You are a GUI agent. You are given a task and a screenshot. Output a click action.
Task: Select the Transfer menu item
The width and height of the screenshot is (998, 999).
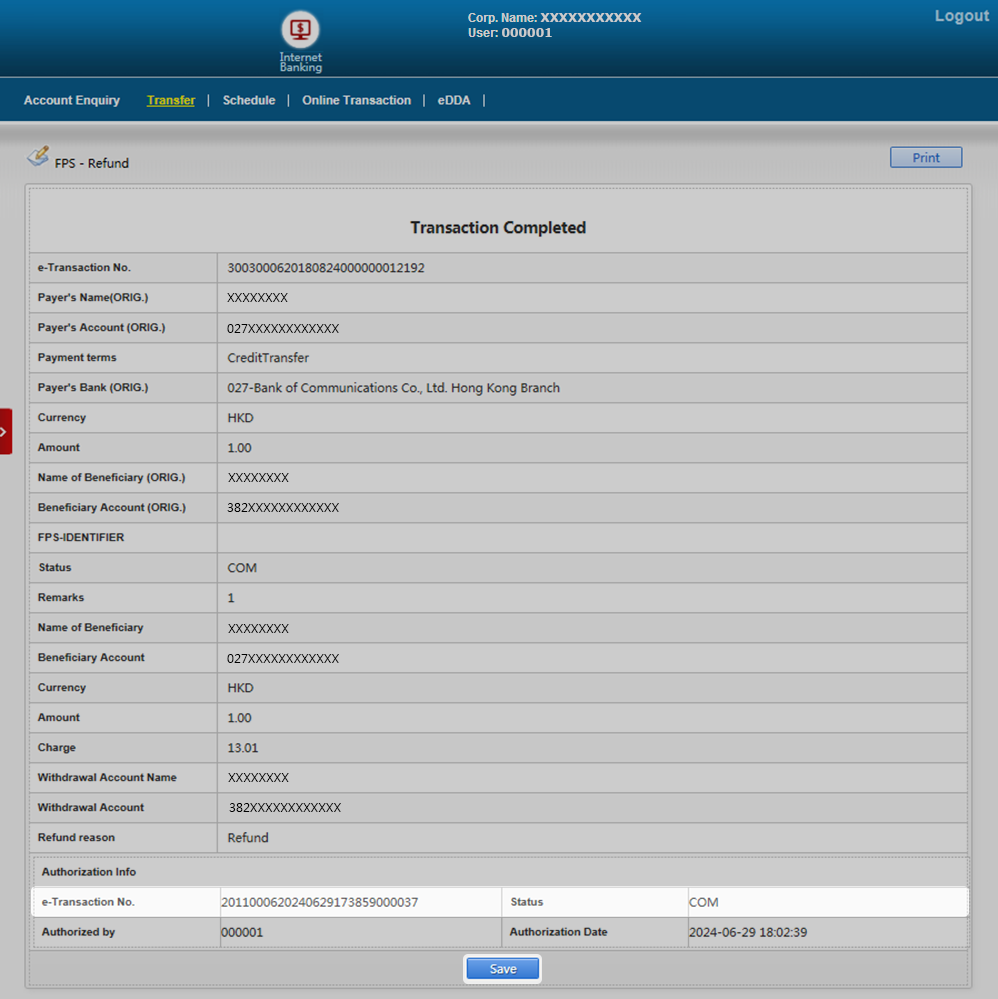coord(171,100)
